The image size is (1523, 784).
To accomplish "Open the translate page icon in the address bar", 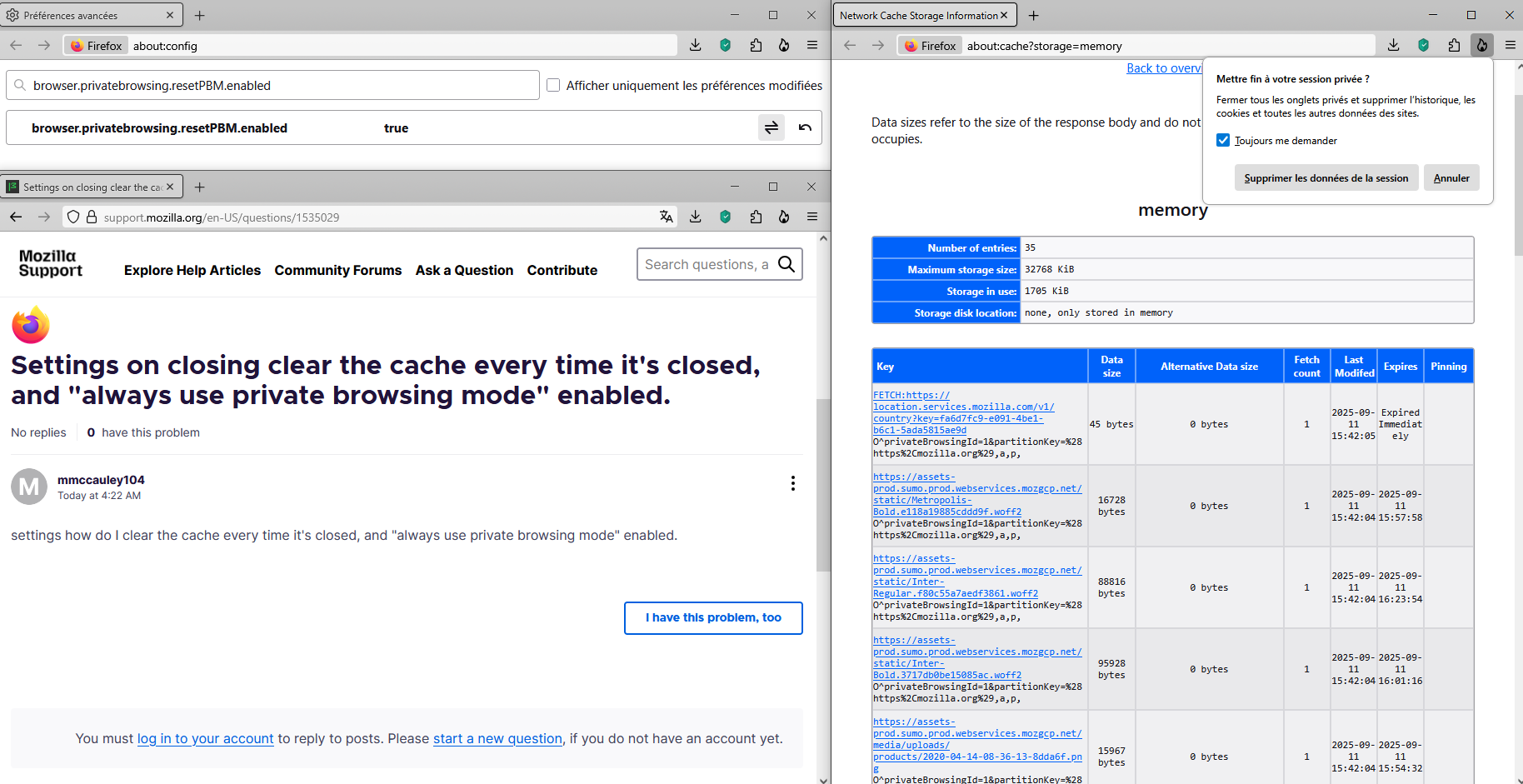I will click(666, 217).
